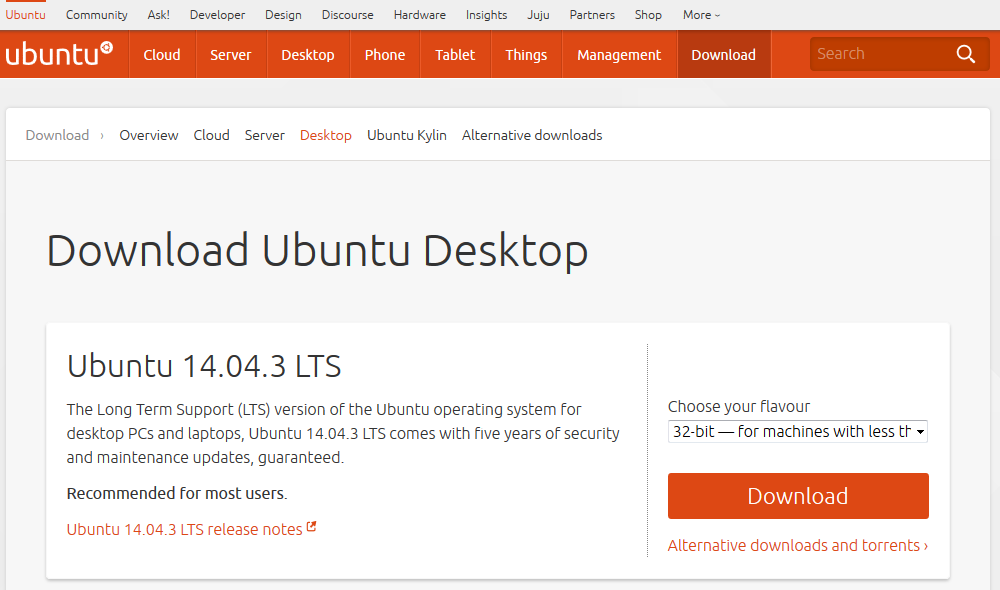
Task: Open the Tablet section in navbar
Action: (455, 55)
